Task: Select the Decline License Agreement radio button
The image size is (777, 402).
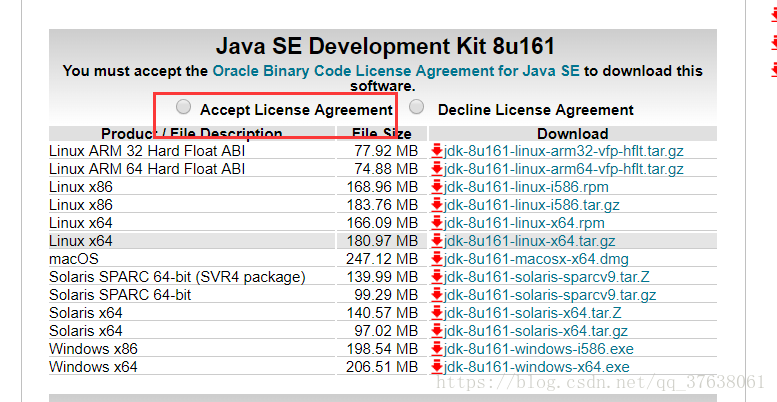Action: pyautogui.click(x=417, y=107)
